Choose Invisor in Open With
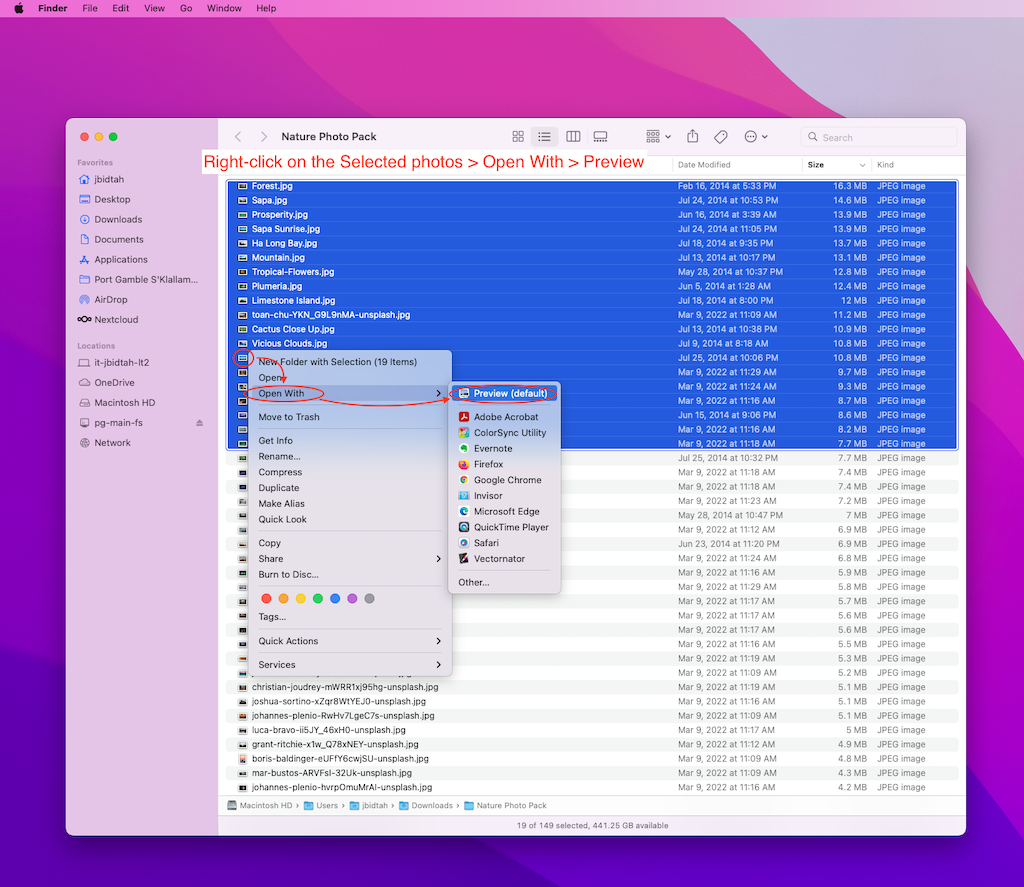Screen dimensions: 1024x887 coord(504,496)
